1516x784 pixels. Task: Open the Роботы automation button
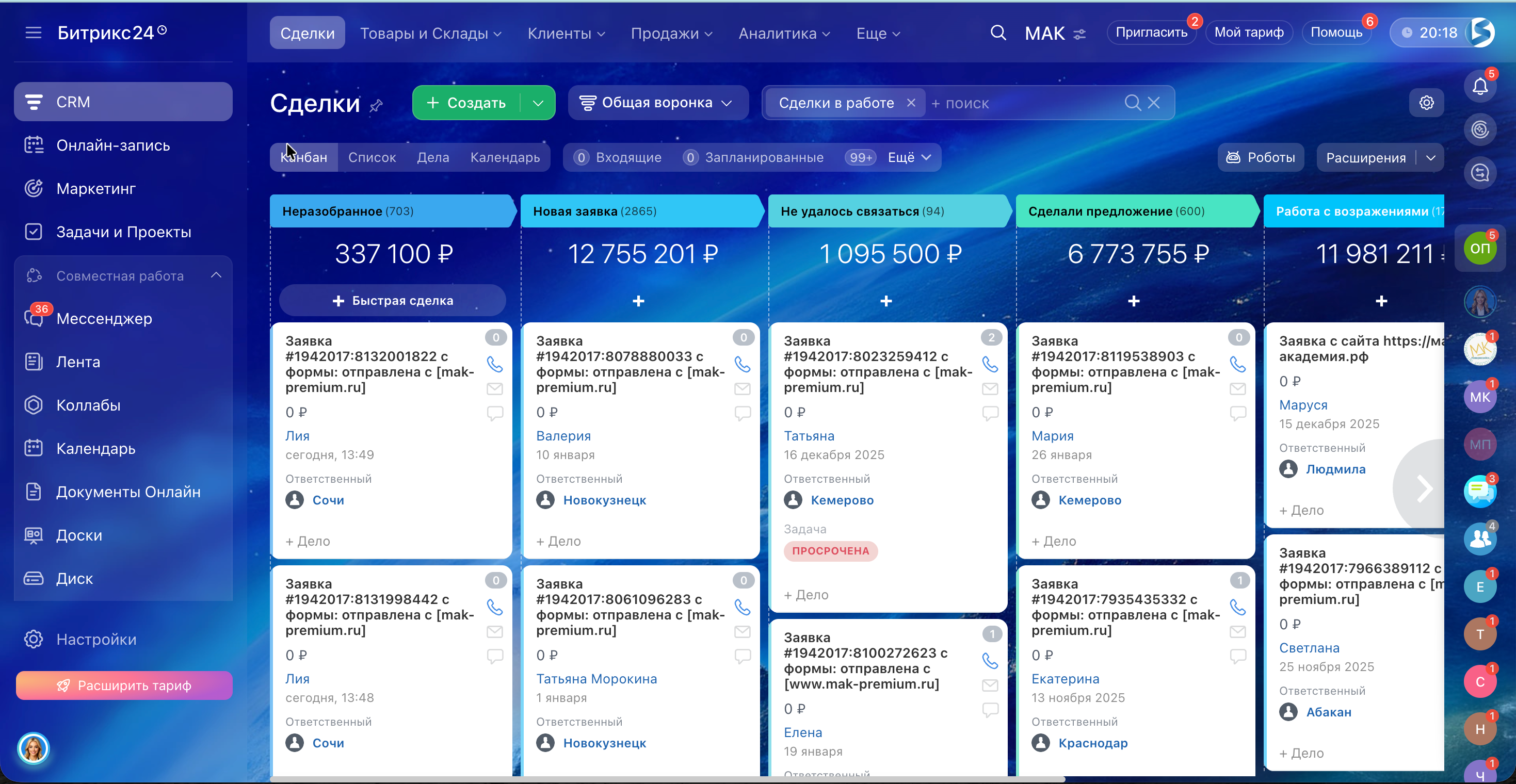1260,158
